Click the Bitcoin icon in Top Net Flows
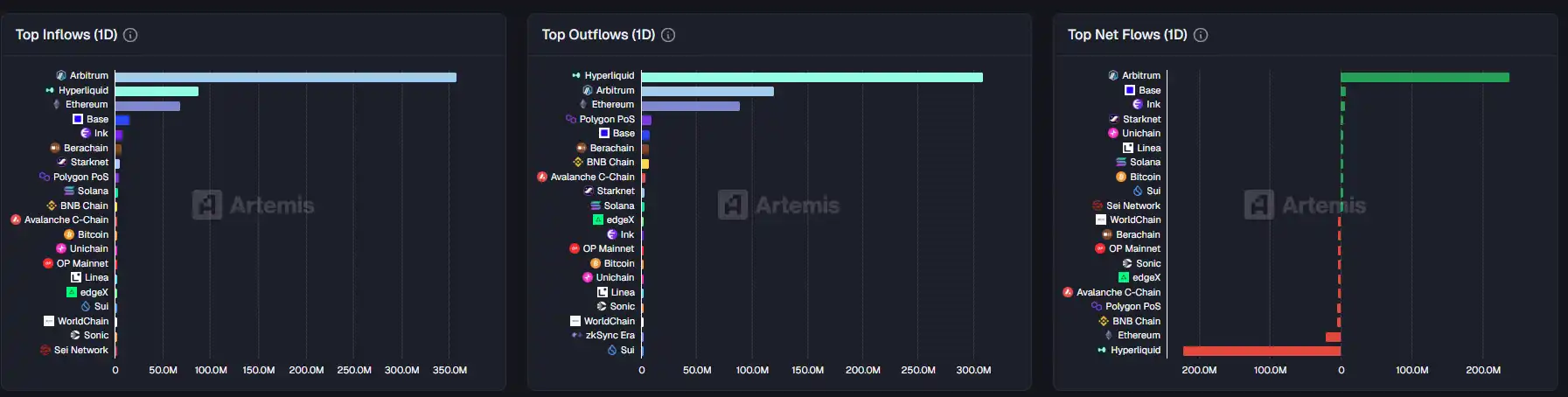Image resolution: width=1568 pixels, height=397 pixels. point(1121,177)
